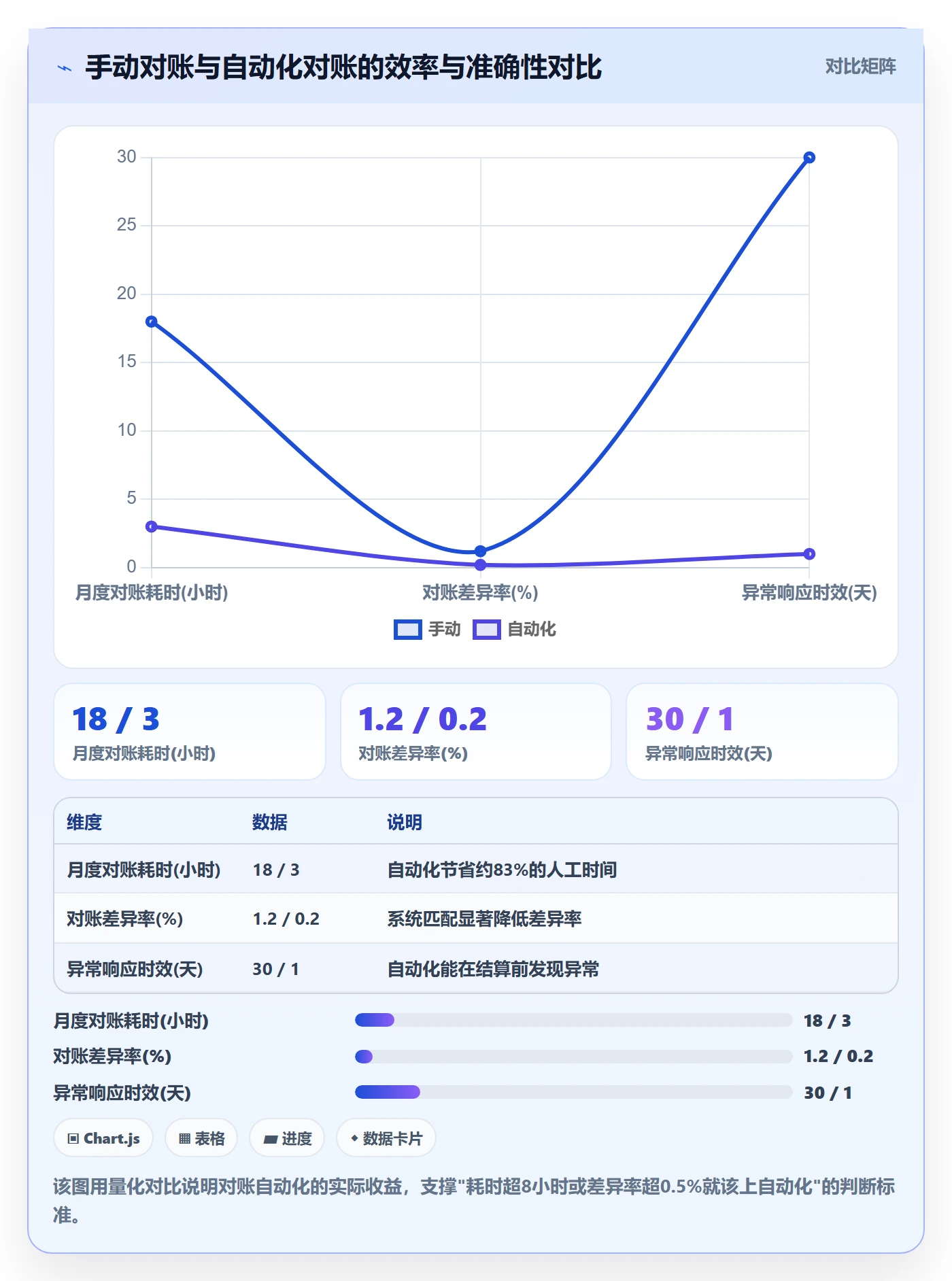
Task: Click the 说明 column header
Action: 405,822
